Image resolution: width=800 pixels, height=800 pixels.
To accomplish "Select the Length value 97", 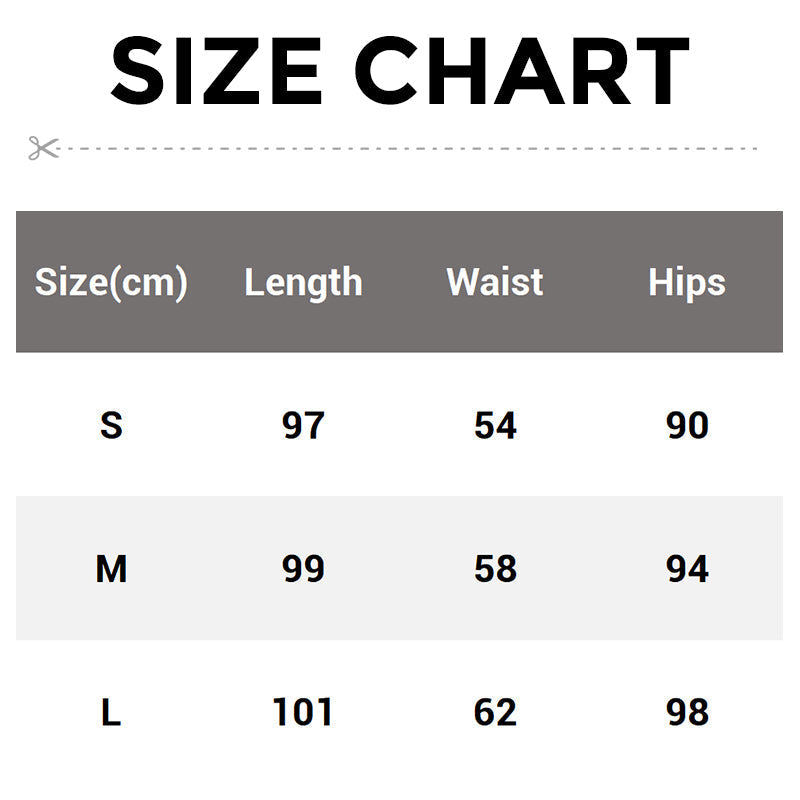I will pos(303,425).
